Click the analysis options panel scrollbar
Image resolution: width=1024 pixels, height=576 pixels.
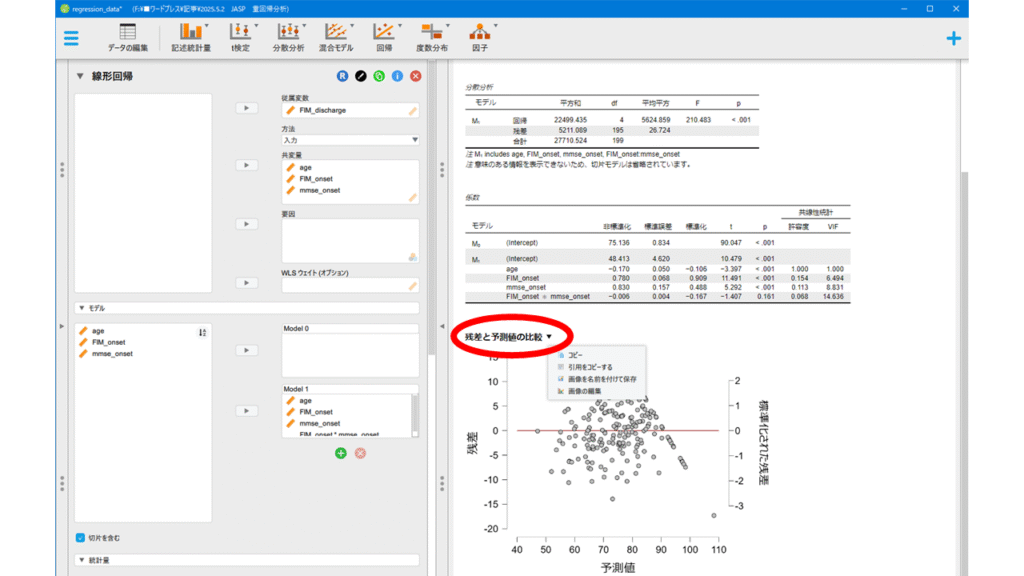[431, 209]
